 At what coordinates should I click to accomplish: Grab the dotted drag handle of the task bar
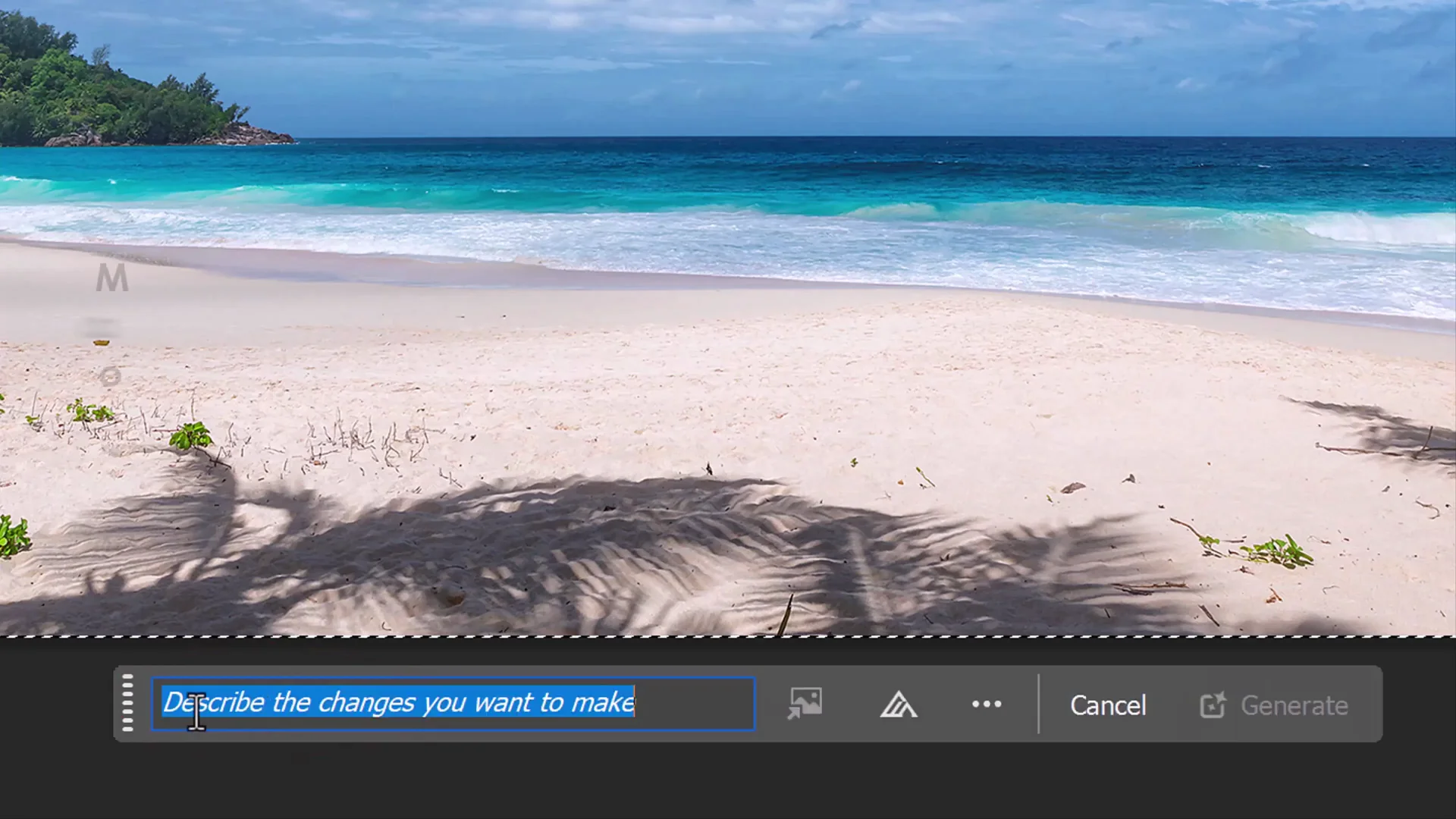click(127, 704)
